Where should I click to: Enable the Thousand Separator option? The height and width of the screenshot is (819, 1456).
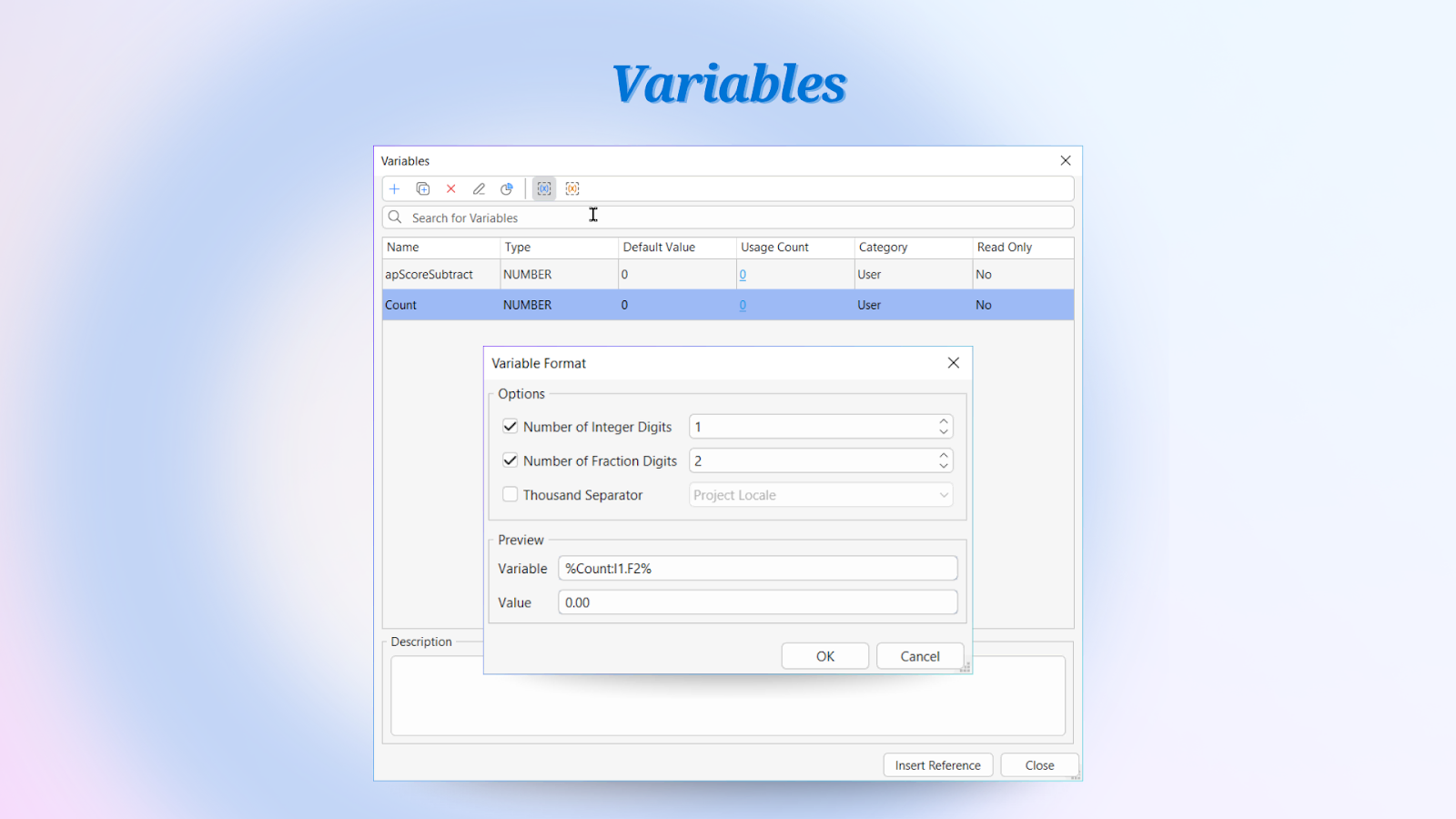pyautogui.click(x=510, y=494)
